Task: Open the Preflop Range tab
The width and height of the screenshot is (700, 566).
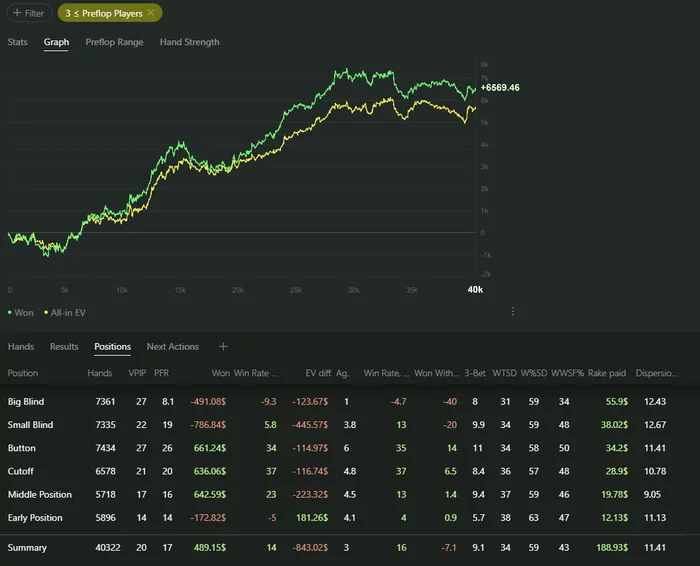Action: 114,42
